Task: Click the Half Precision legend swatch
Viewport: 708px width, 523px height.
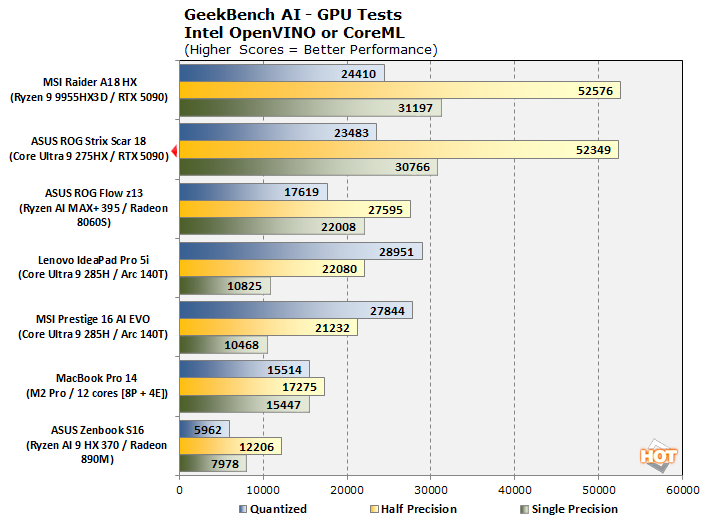Action: pyautogui.click(x=374, y=509)
